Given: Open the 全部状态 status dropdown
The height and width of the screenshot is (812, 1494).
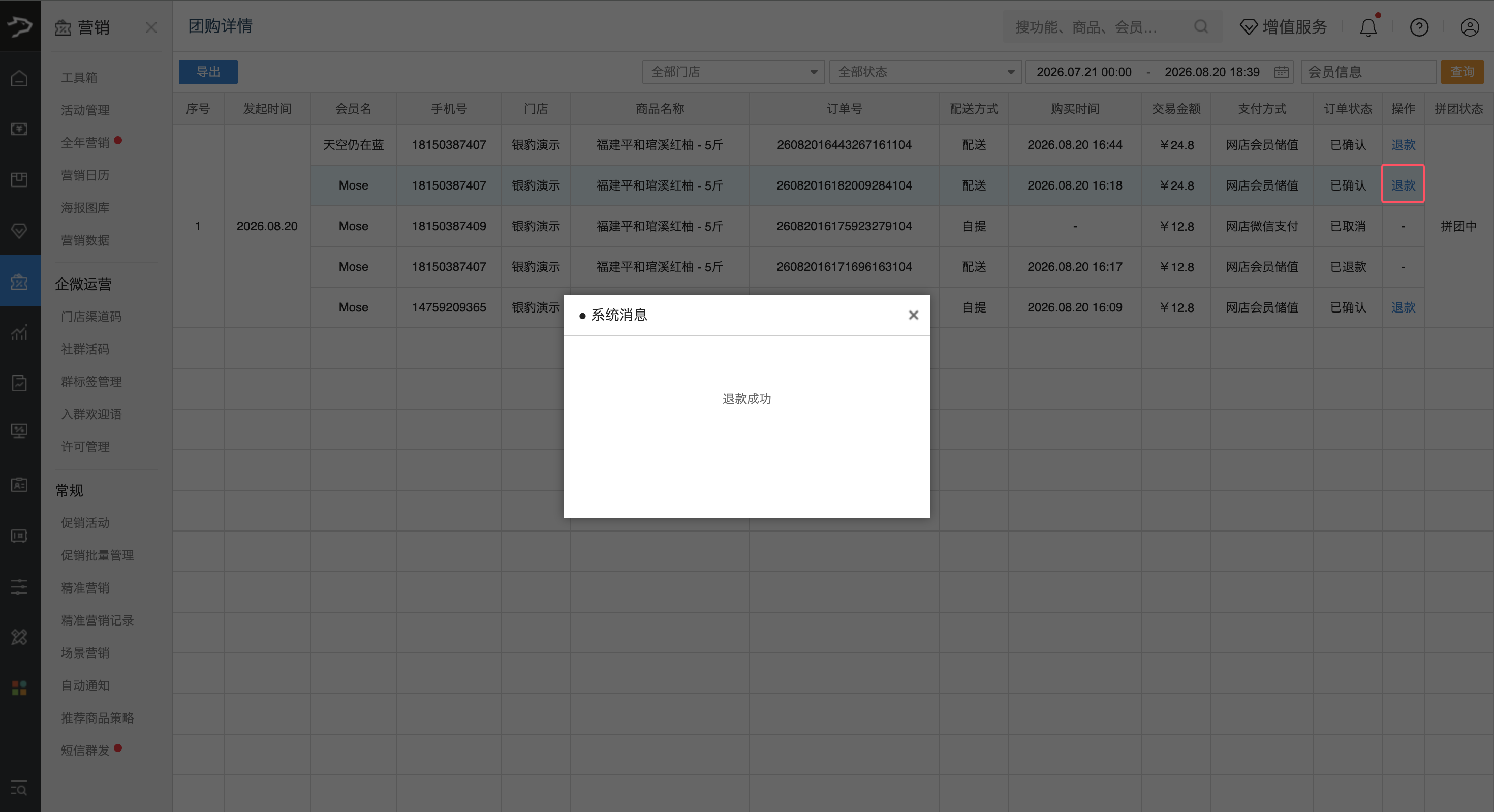Looking at the screenshot, I should click(926, 72).
